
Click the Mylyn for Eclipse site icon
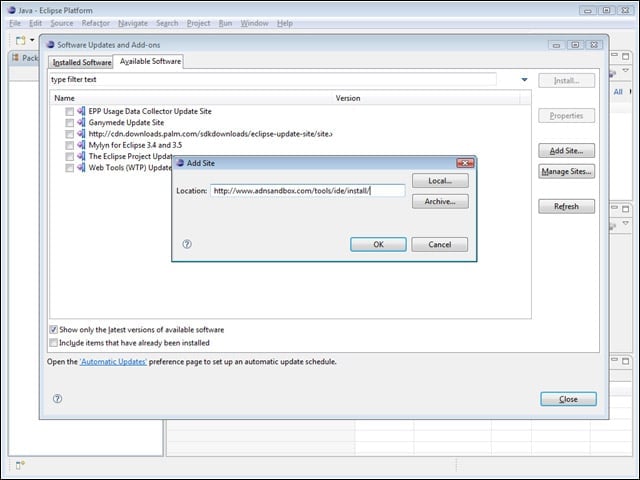coord(82,145)
